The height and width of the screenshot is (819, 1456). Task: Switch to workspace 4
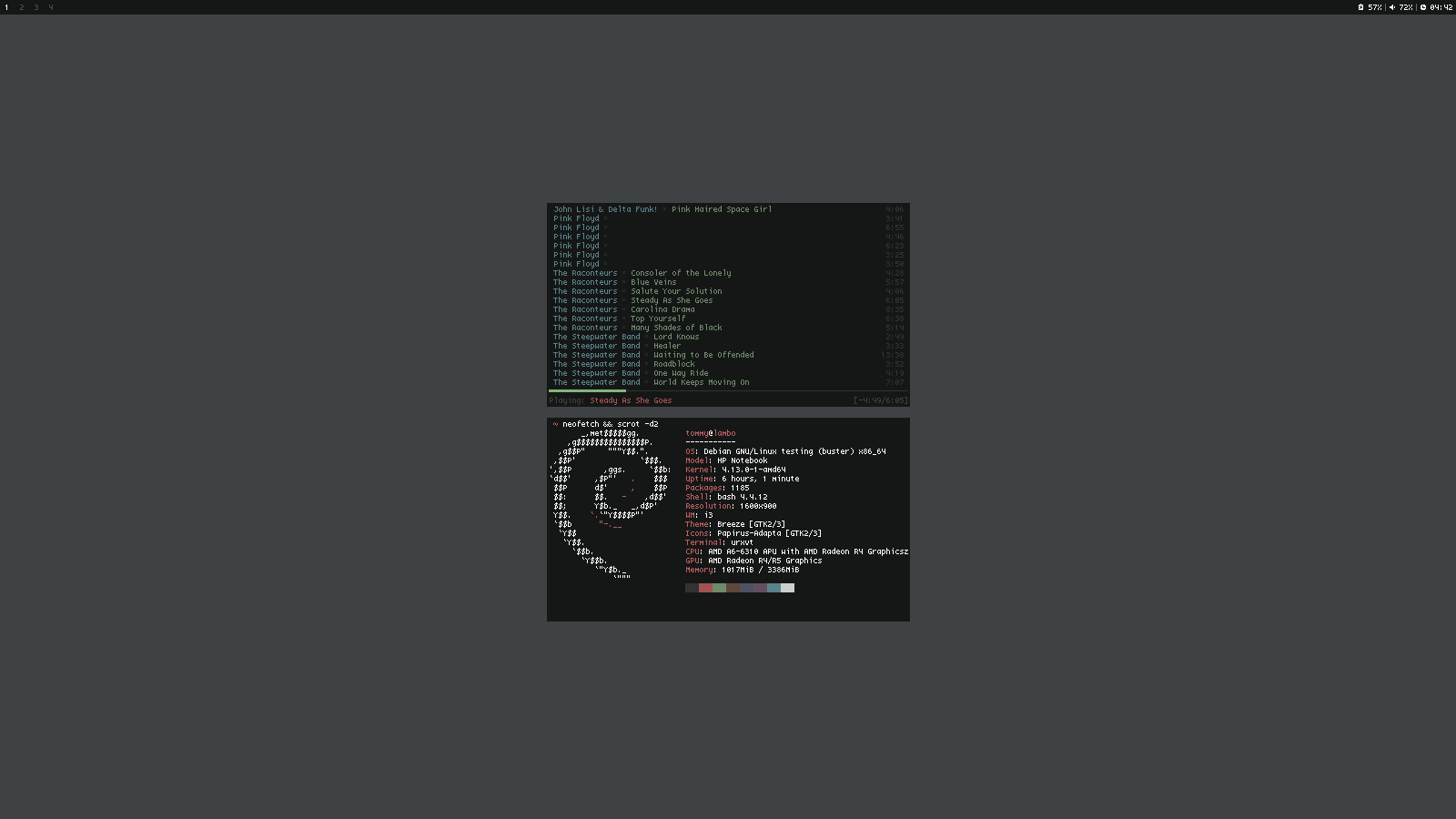51,7
